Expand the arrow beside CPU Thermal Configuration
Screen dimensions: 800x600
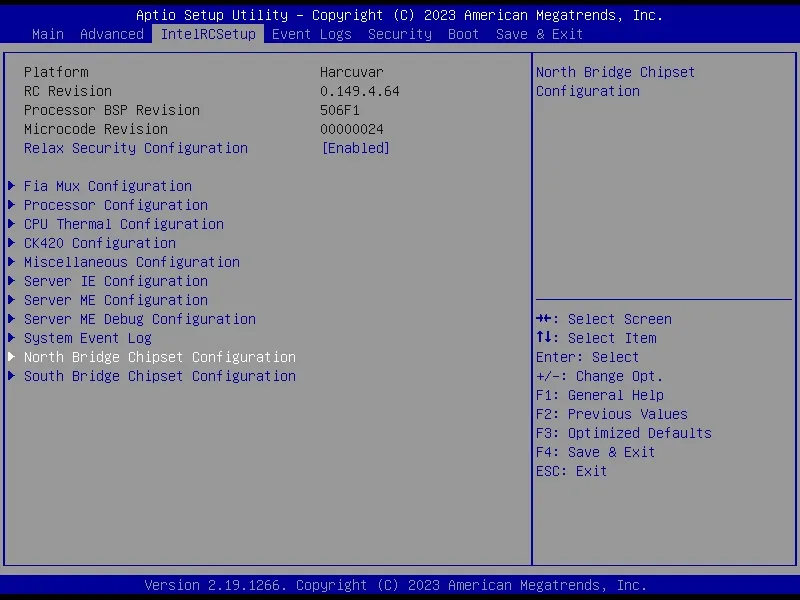tap(11, 224)
